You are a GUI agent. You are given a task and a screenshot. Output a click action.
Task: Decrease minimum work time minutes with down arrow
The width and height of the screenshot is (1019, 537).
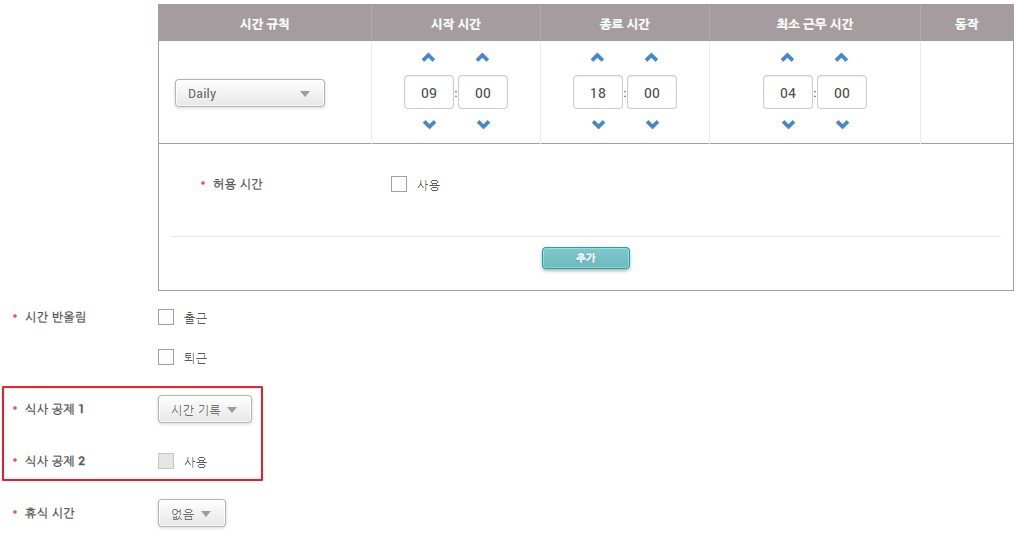[842, 125]
